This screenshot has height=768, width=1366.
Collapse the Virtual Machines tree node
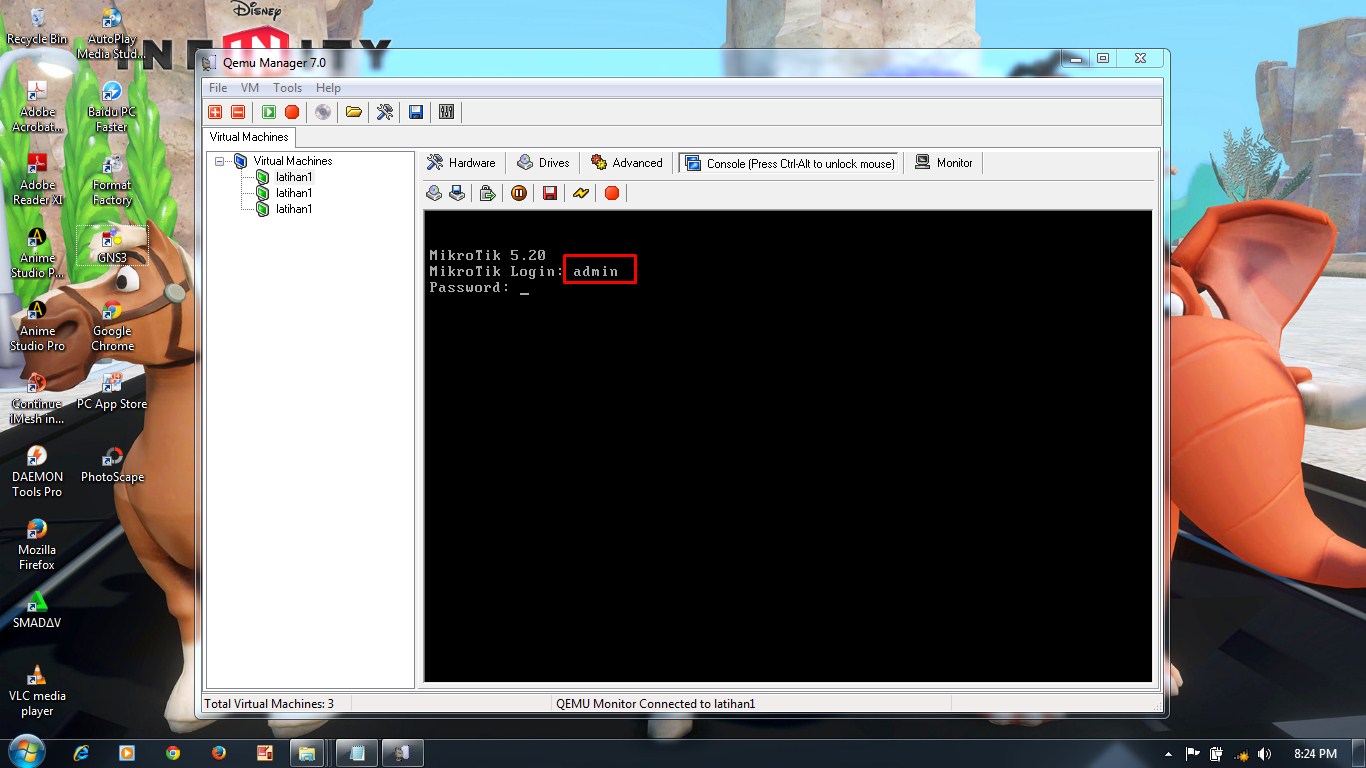(x=220, y=161)
